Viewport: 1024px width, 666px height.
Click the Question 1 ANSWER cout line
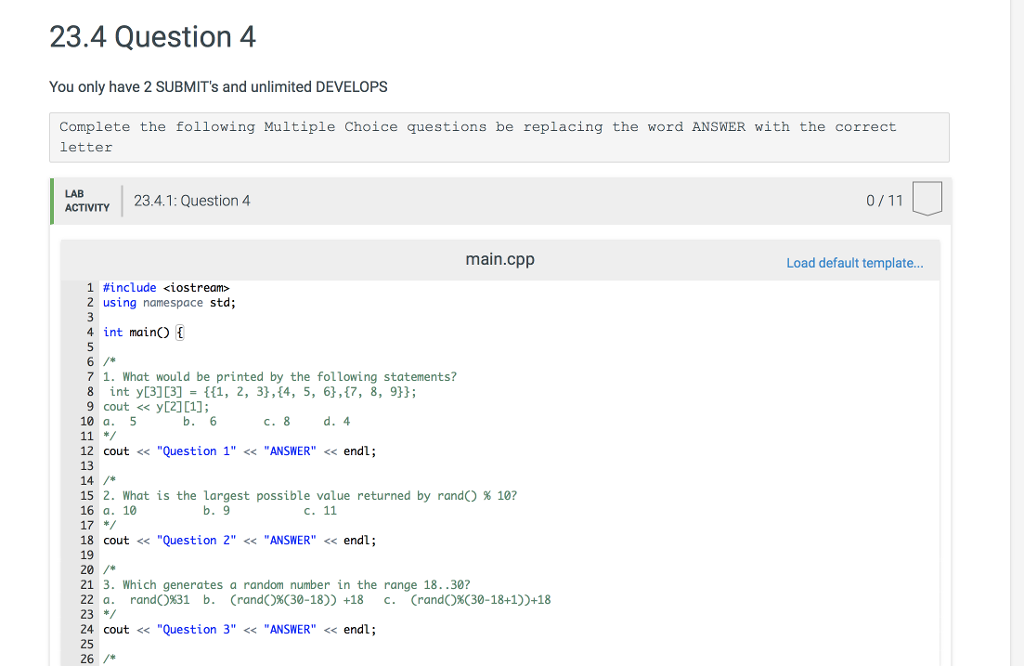pyautogui.click(x=240, y=451)
